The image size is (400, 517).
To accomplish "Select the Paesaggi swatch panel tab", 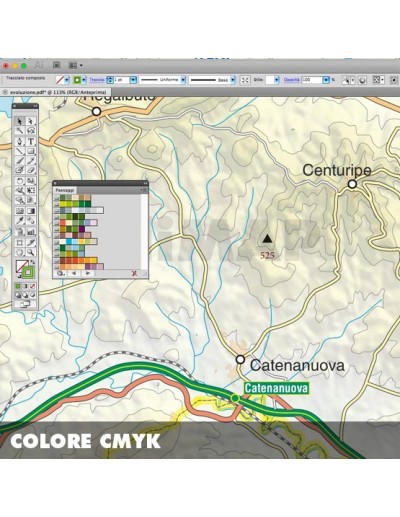I will 65,190.
